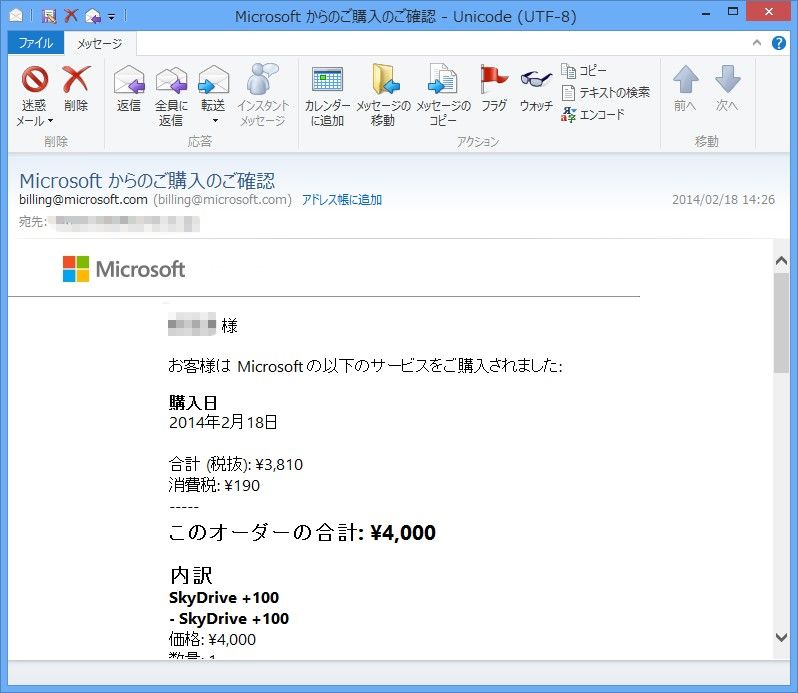
Task: Copy message using メッセージのコピー
Action: 443,96
